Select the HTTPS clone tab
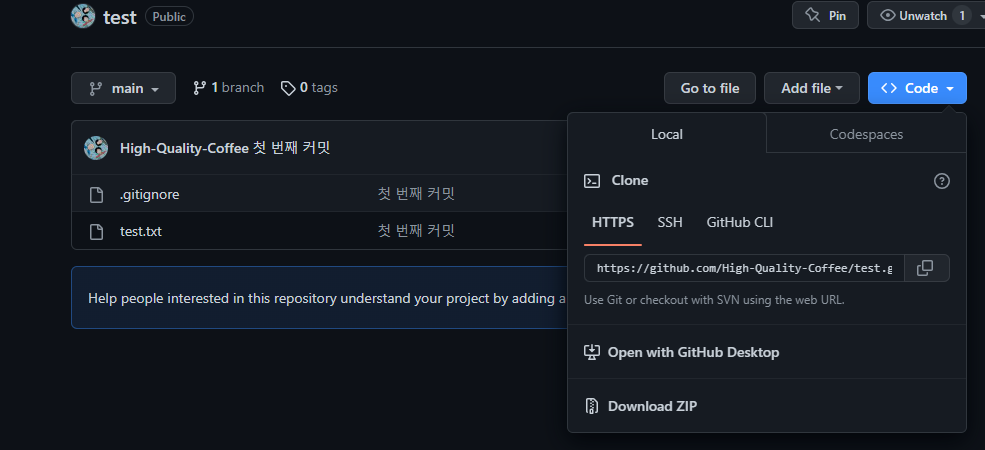Screen dimensions: 985x450 tap(612, 222)
